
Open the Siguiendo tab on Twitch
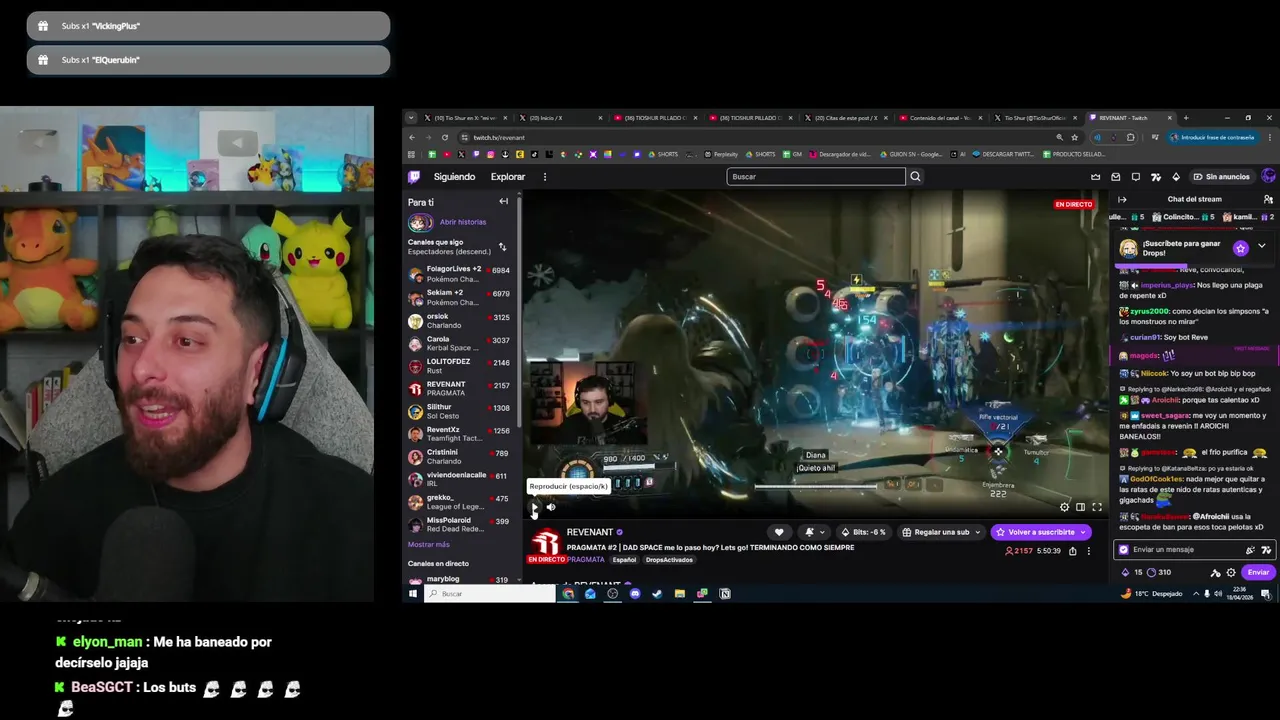(454, 177)
